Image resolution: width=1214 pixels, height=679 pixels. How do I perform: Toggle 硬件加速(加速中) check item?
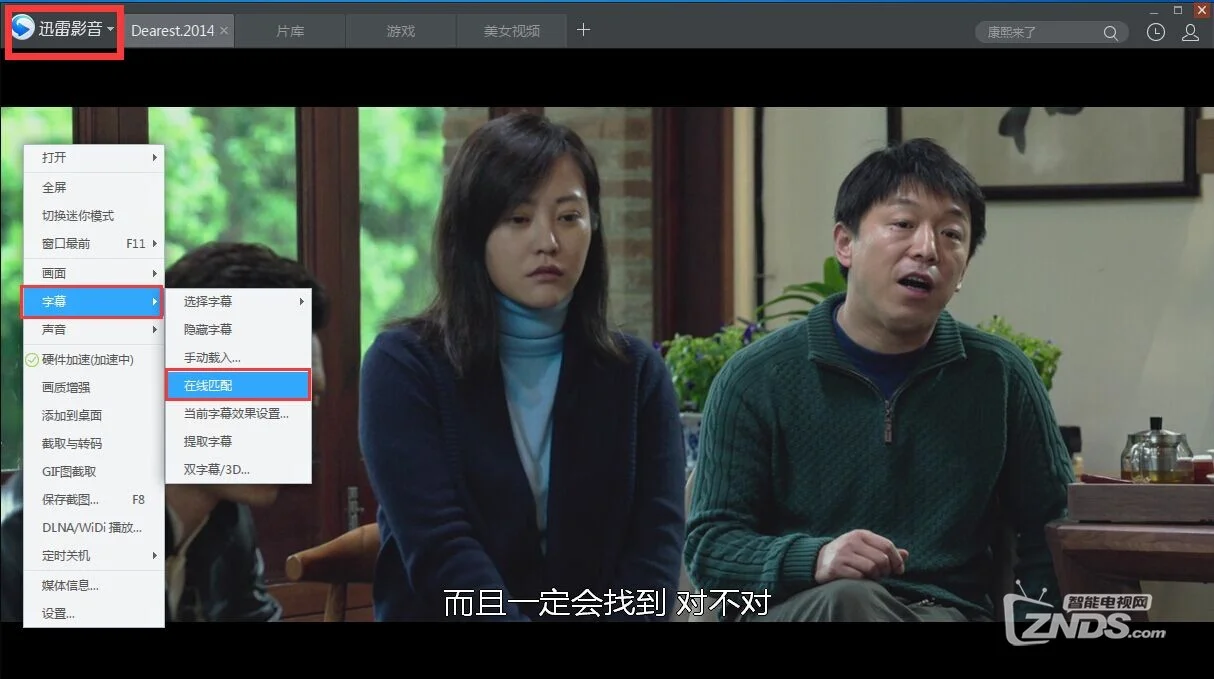pos(94,359)
